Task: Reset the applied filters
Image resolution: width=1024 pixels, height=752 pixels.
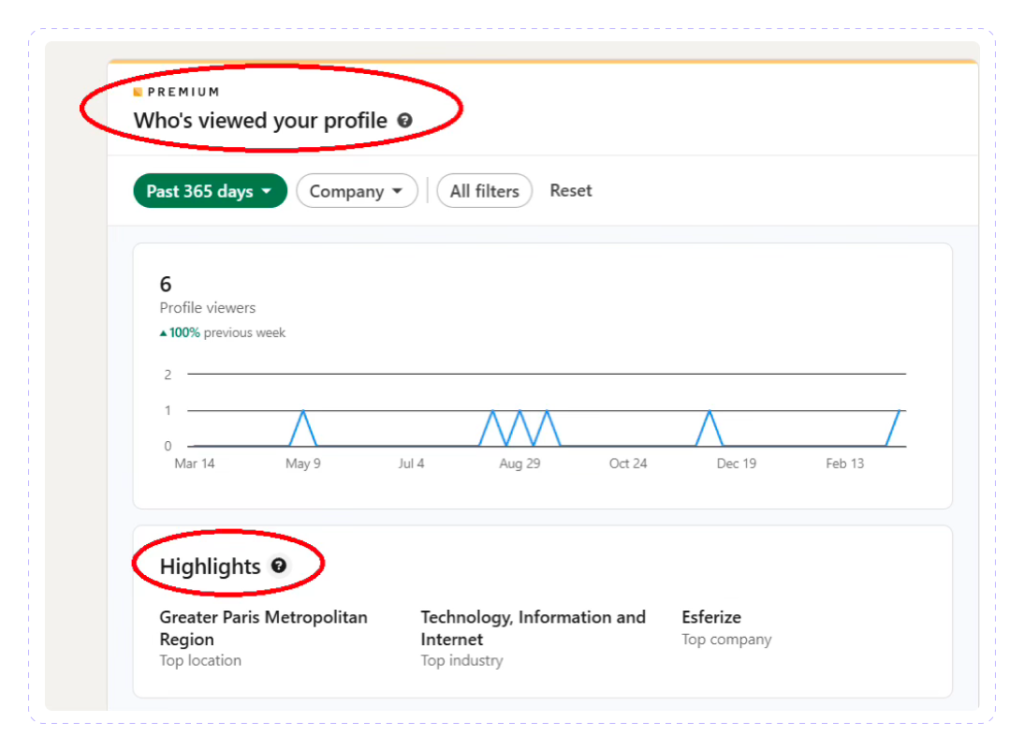Action: tap(571, 190)
